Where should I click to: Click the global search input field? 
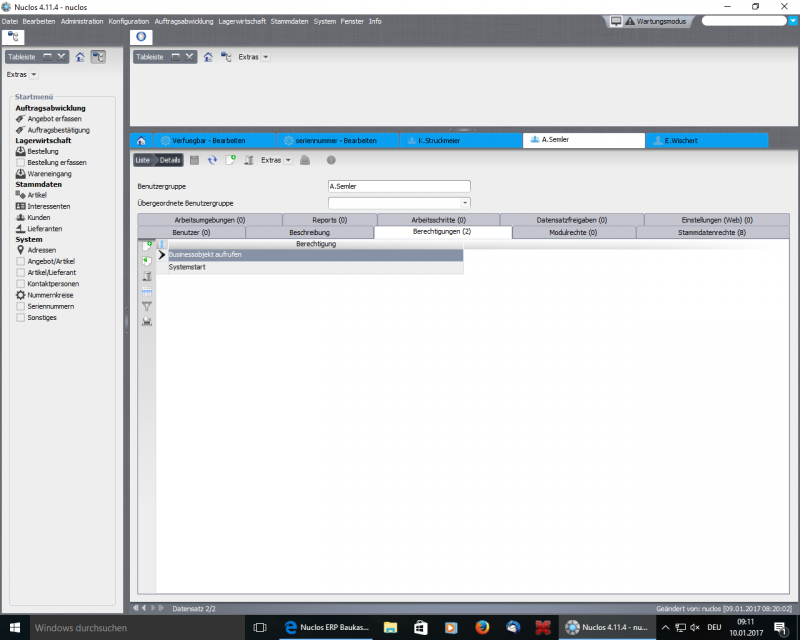tap(744, 21)
